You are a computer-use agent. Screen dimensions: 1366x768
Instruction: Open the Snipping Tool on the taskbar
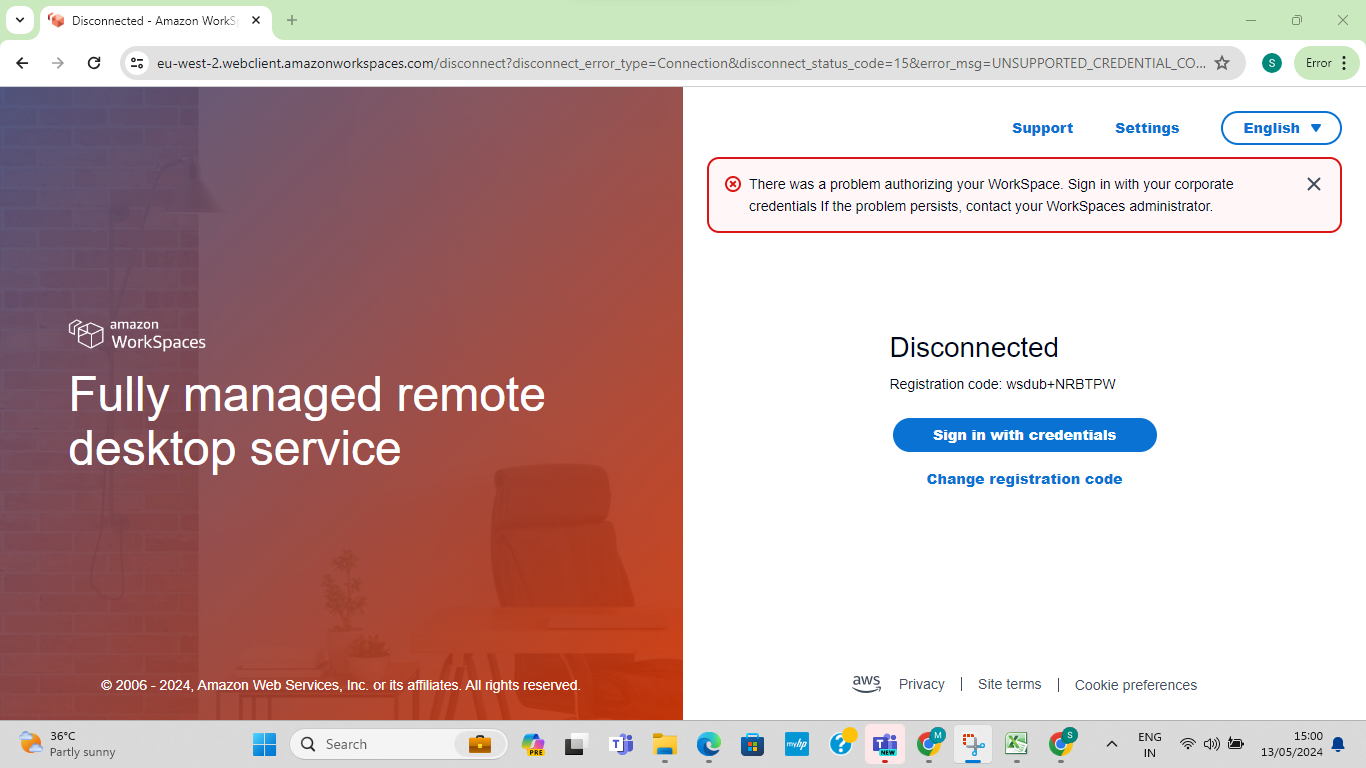[973, 744]
